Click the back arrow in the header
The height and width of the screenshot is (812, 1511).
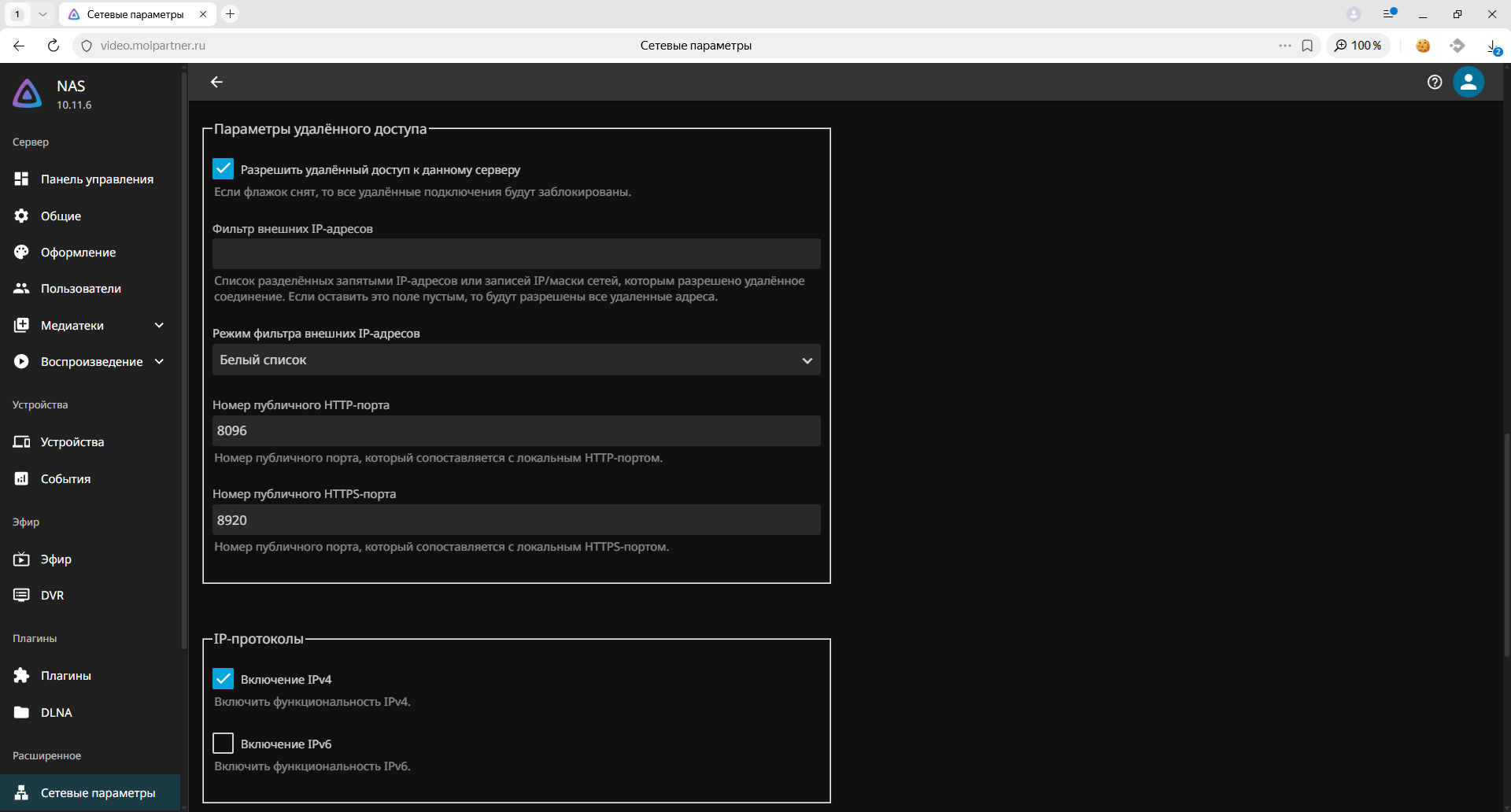[217, 82]
